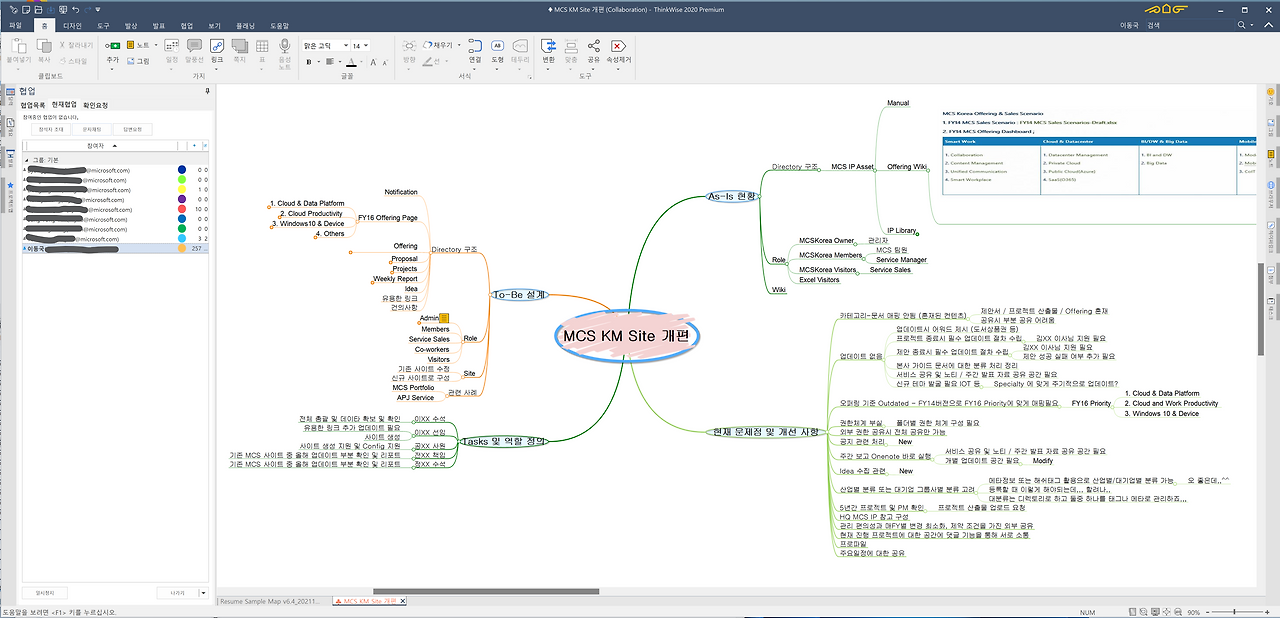This screenshot has height=618, width=1280.
Task: Click the 참석자 초대 button
Action: coord(52,129)
